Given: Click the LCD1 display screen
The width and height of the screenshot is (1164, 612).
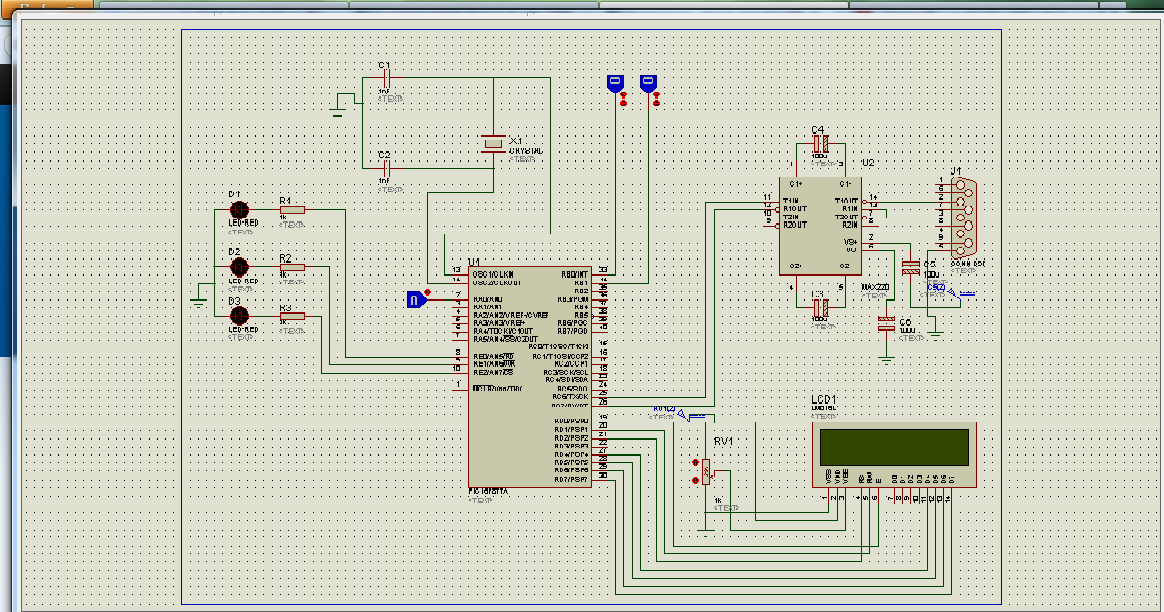Looking at the screenshot, I should [x=893, y=446].
